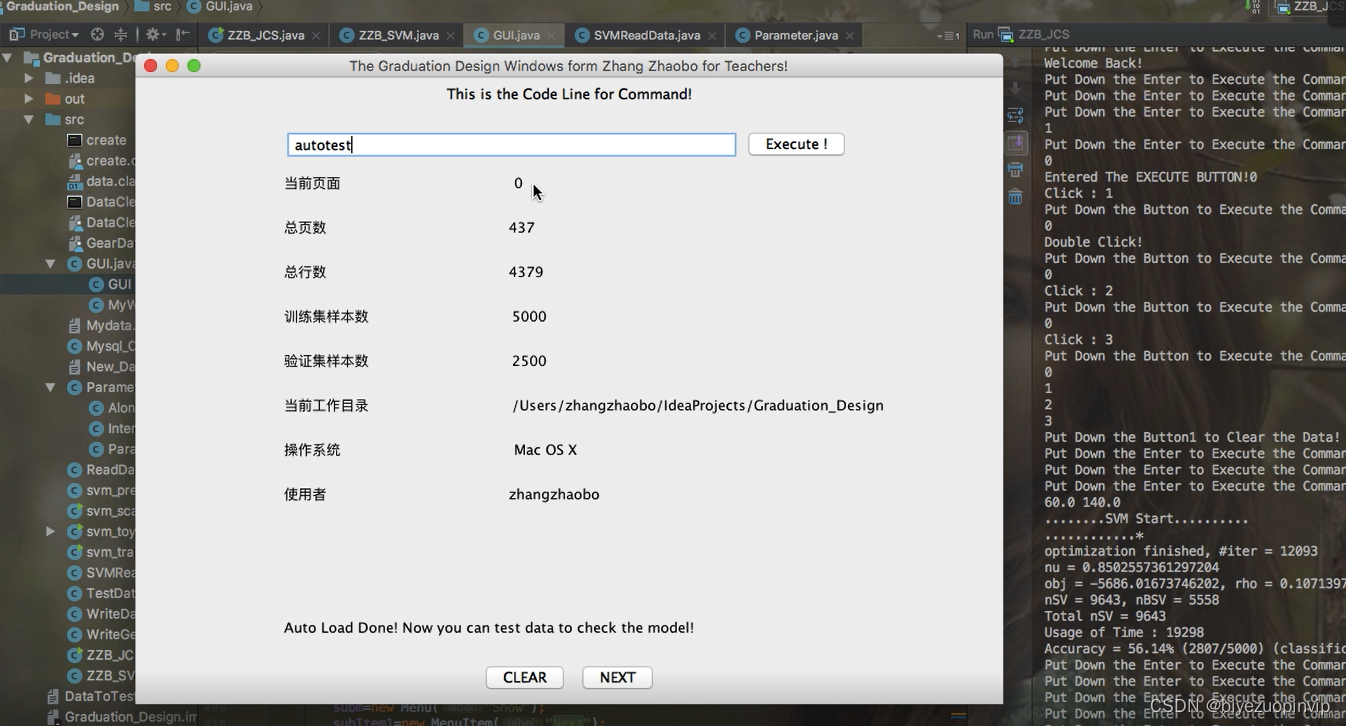Click the working directory path text
The height and width of the screenshot is (726, 1346).
tap(698, 405)
